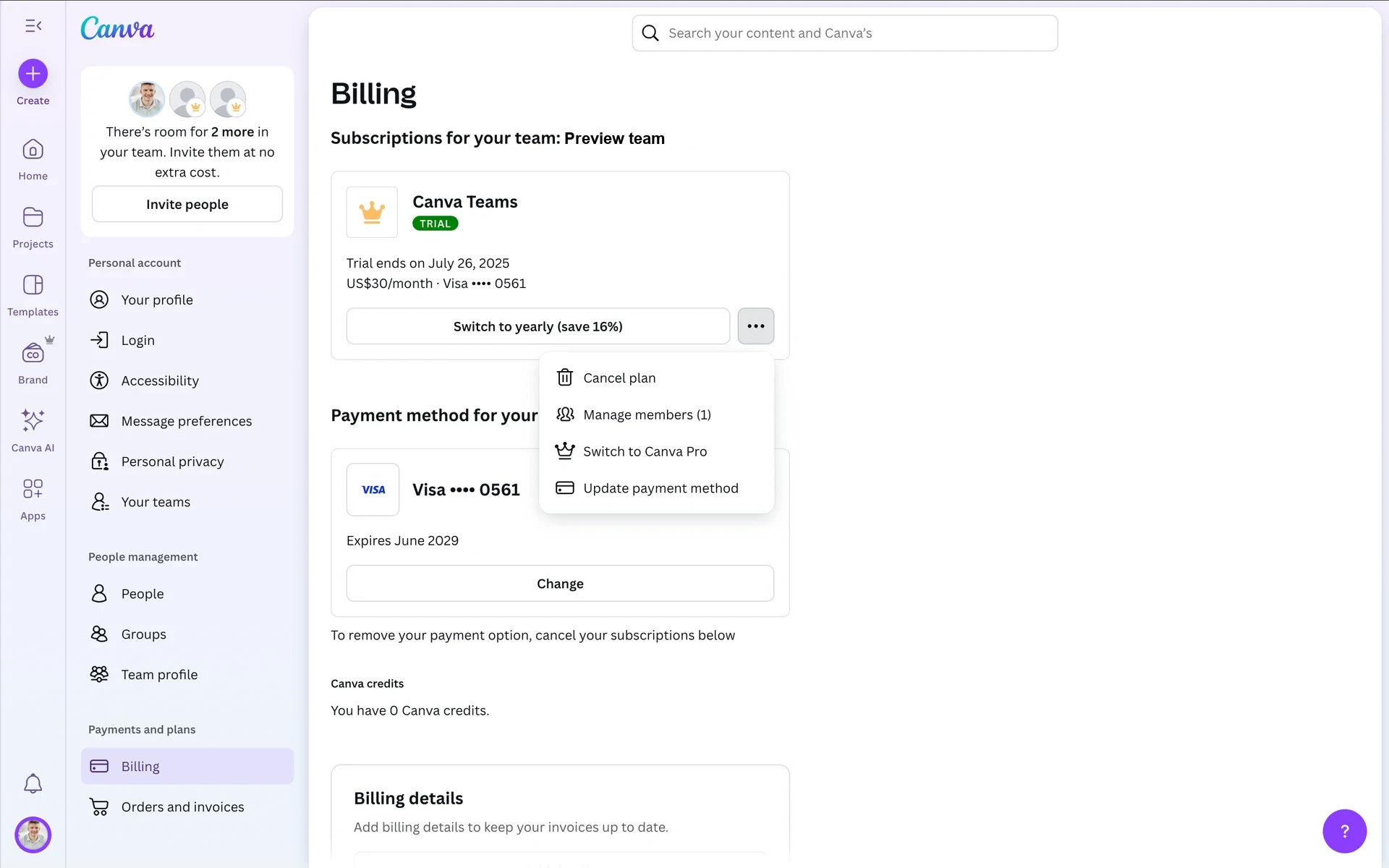Click the purple Create plus button
Screen dimensions: 1389x868
click(33, 74)
